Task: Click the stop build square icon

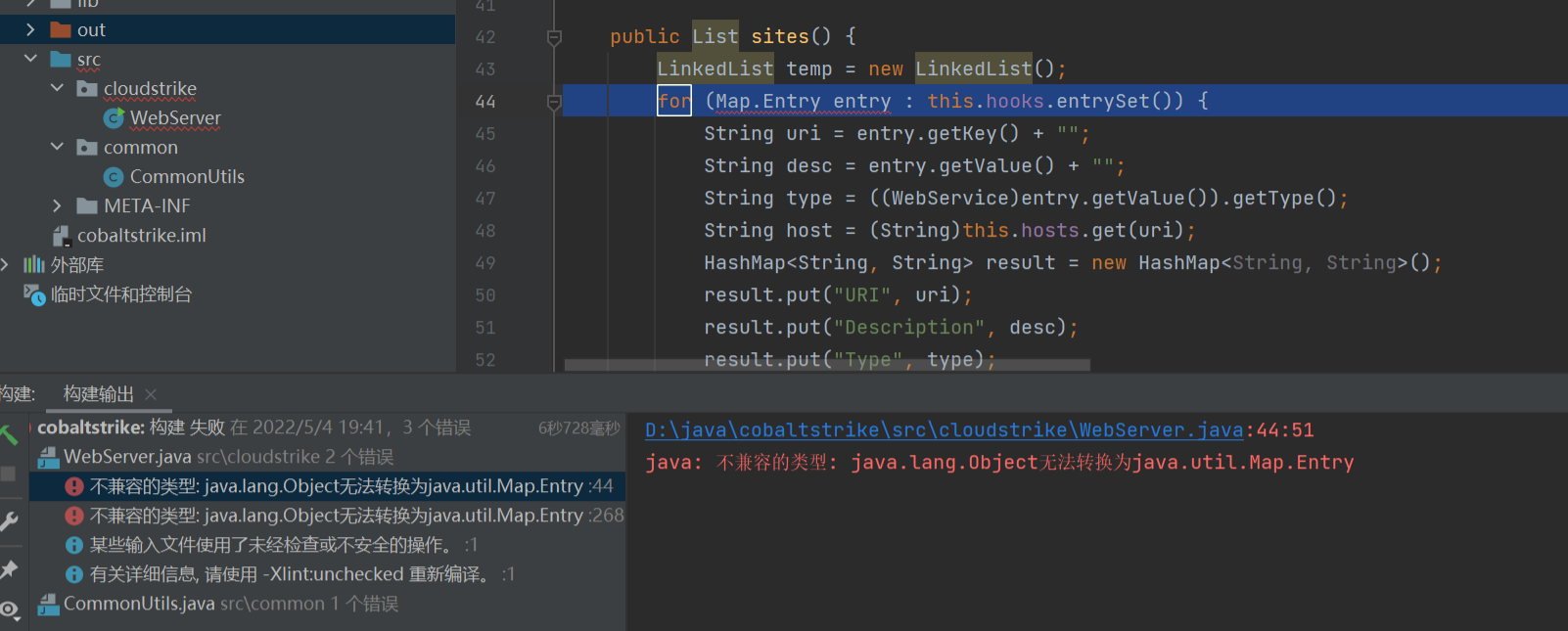Action: tap(9, 474)
